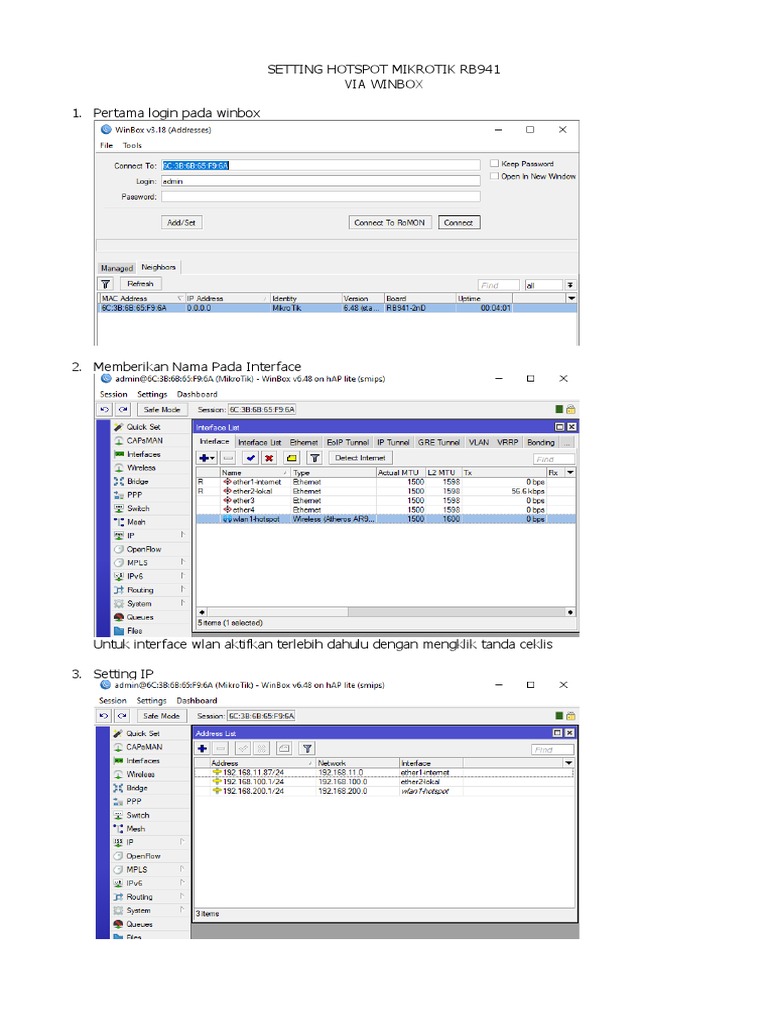
Task: Select the ether2-lokal interface row
Action: tap(386, 491)
